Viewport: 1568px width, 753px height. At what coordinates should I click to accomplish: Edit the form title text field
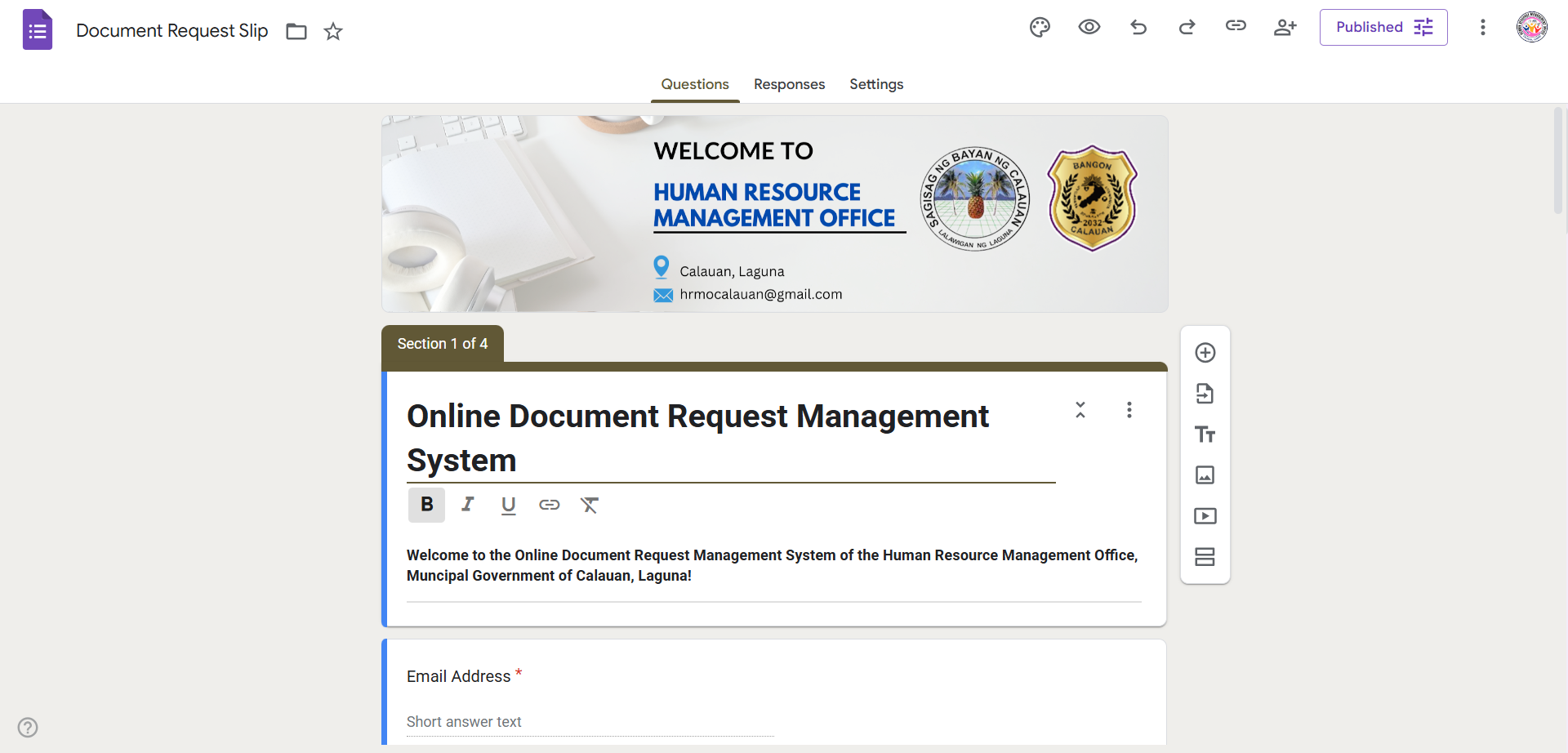731,439
